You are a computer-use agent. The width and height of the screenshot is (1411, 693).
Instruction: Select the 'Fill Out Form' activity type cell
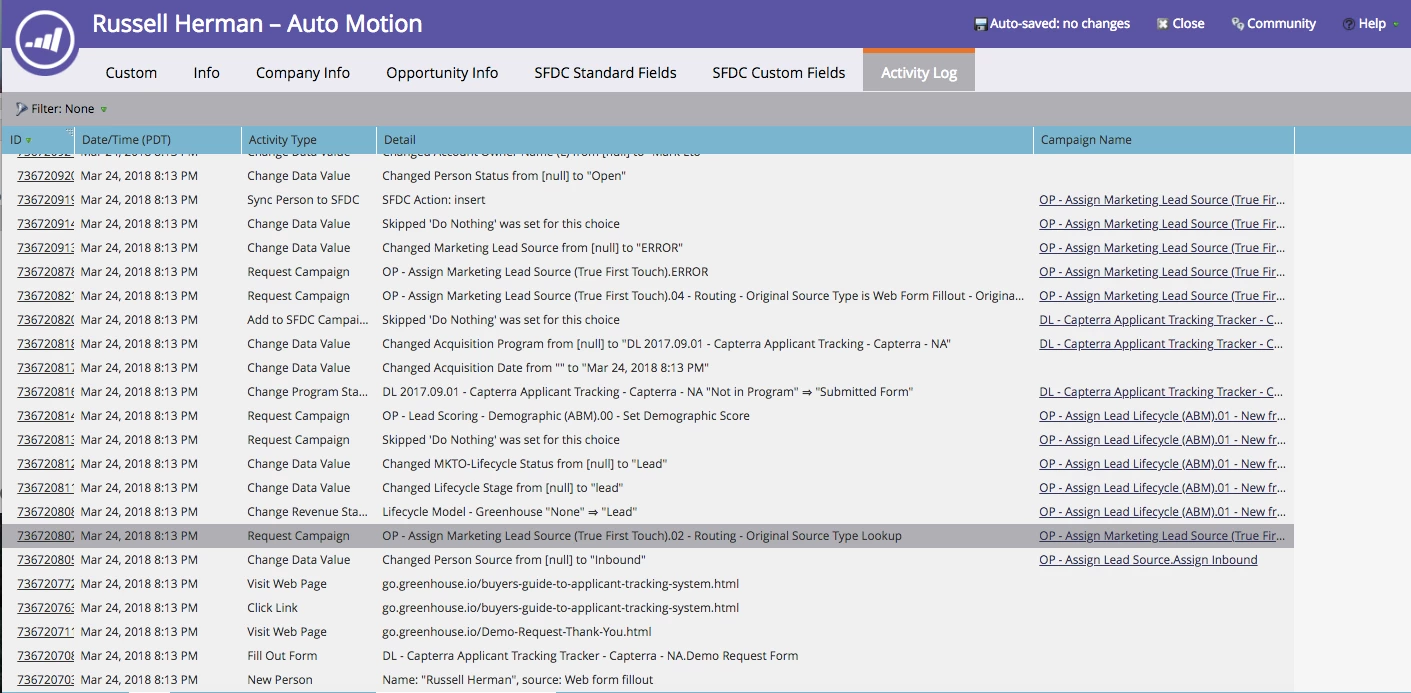point(282,656)
